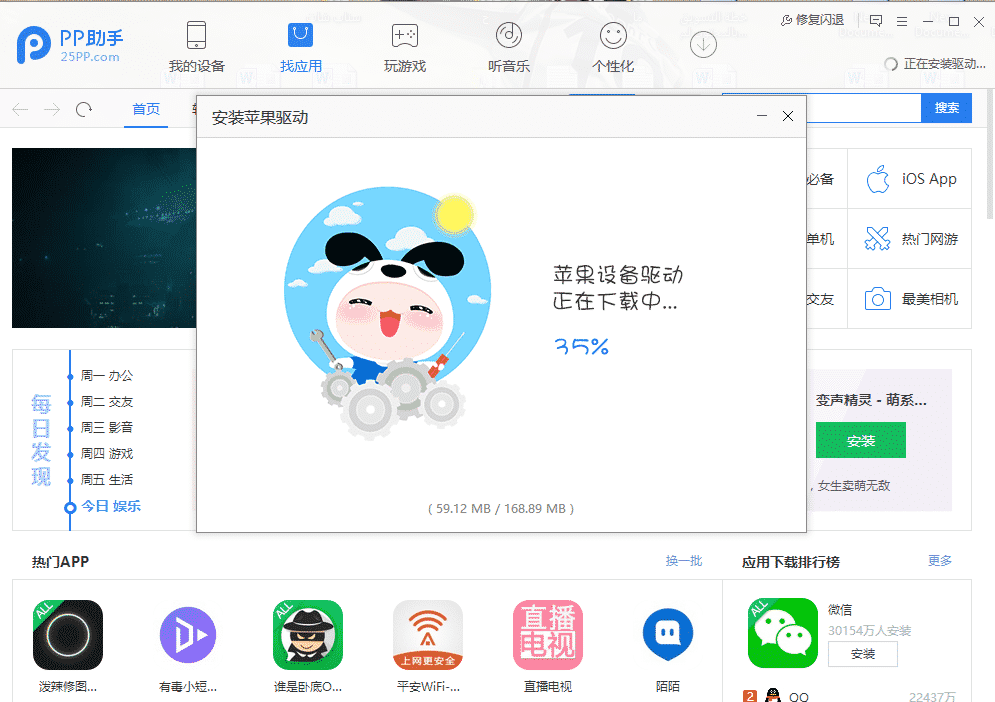Open 听音乐 music section

[508, 47]
